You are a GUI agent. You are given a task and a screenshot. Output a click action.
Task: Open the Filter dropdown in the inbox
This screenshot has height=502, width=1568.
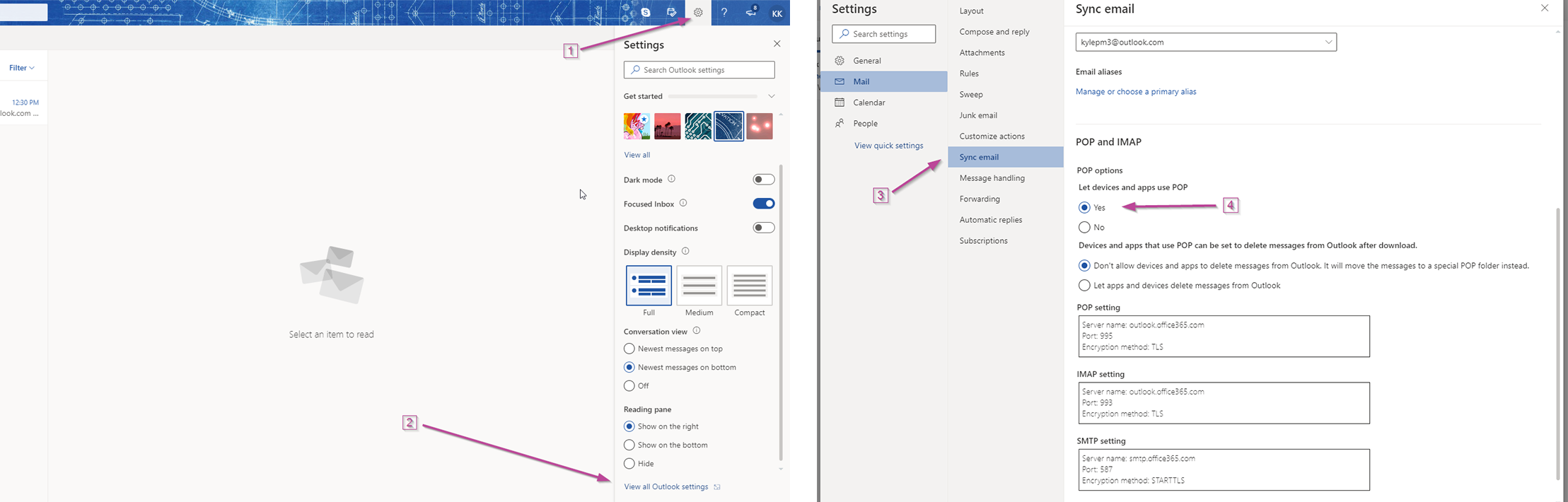(21, 68)
